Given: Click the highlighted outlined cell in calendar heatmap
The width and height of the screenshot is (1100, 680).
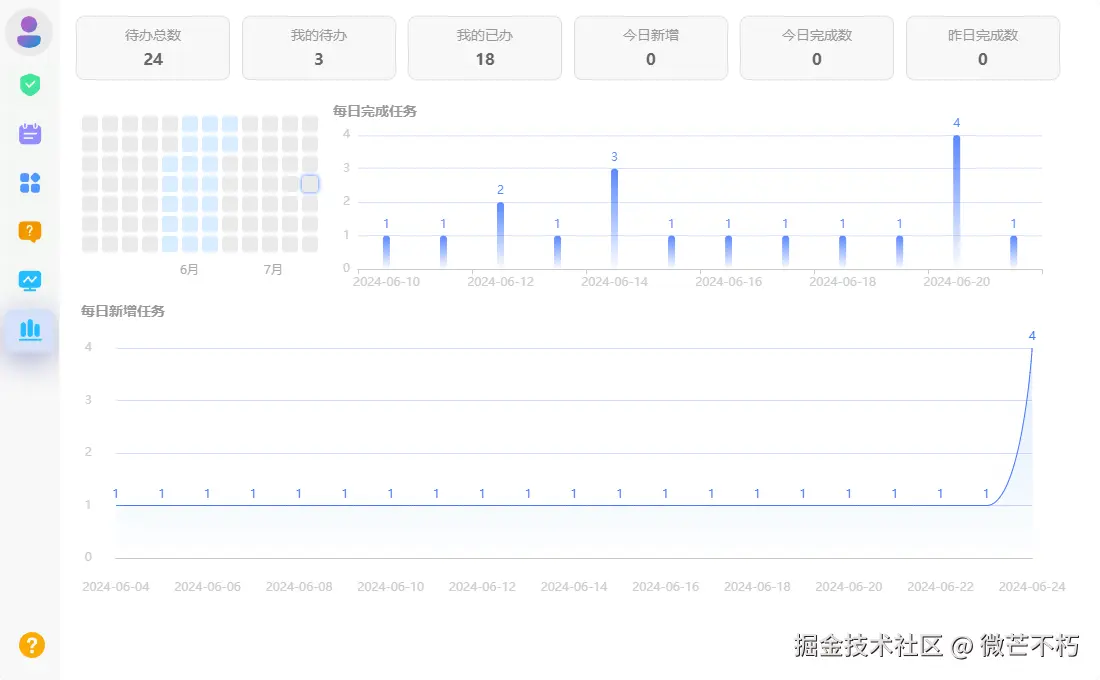Looking at the screenshot, I should coord(310,184).
